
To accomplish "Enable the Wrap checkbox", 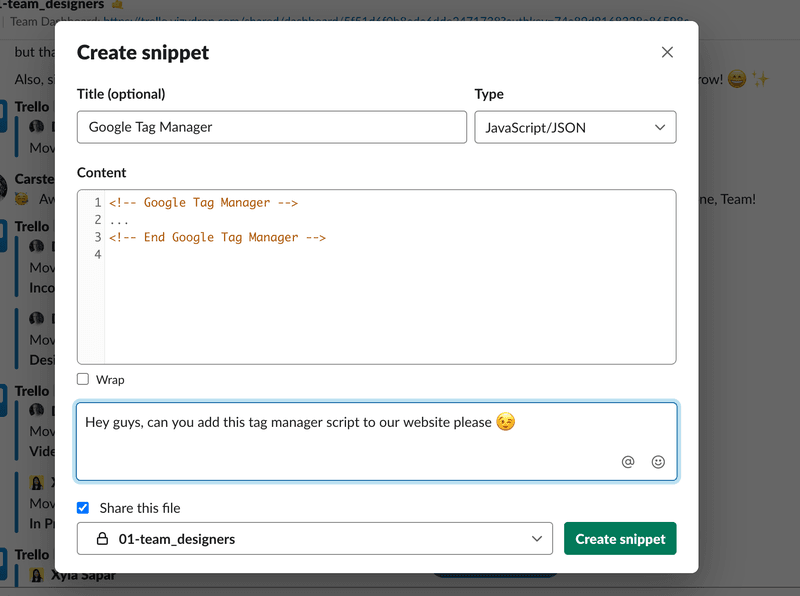I will pyautogui.click(x=83, y=379).
